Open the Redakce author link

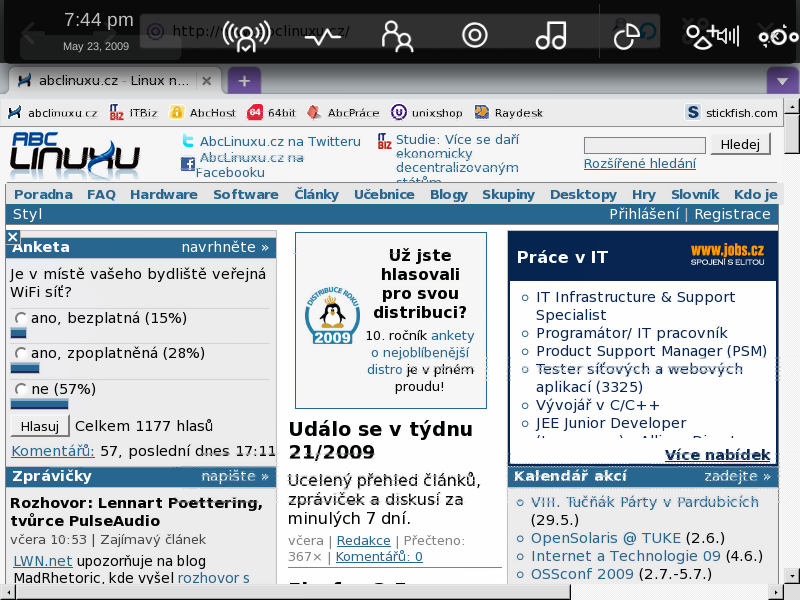(x=363, y=540)
